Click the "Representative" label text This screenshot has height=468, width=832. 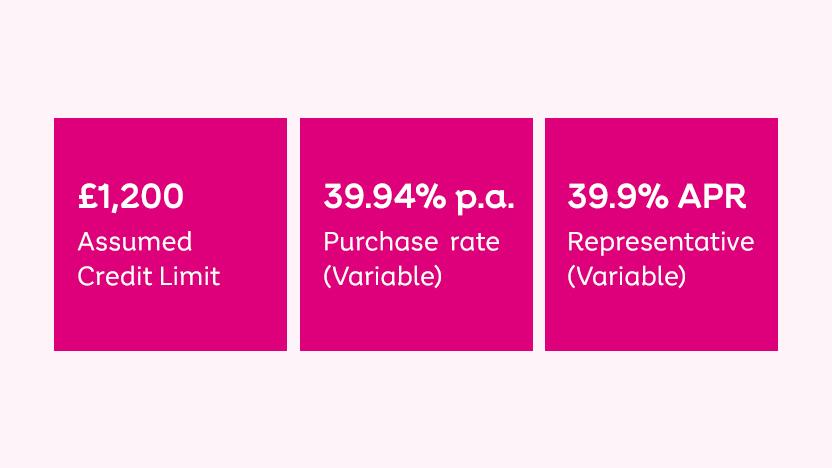[661, 242]
